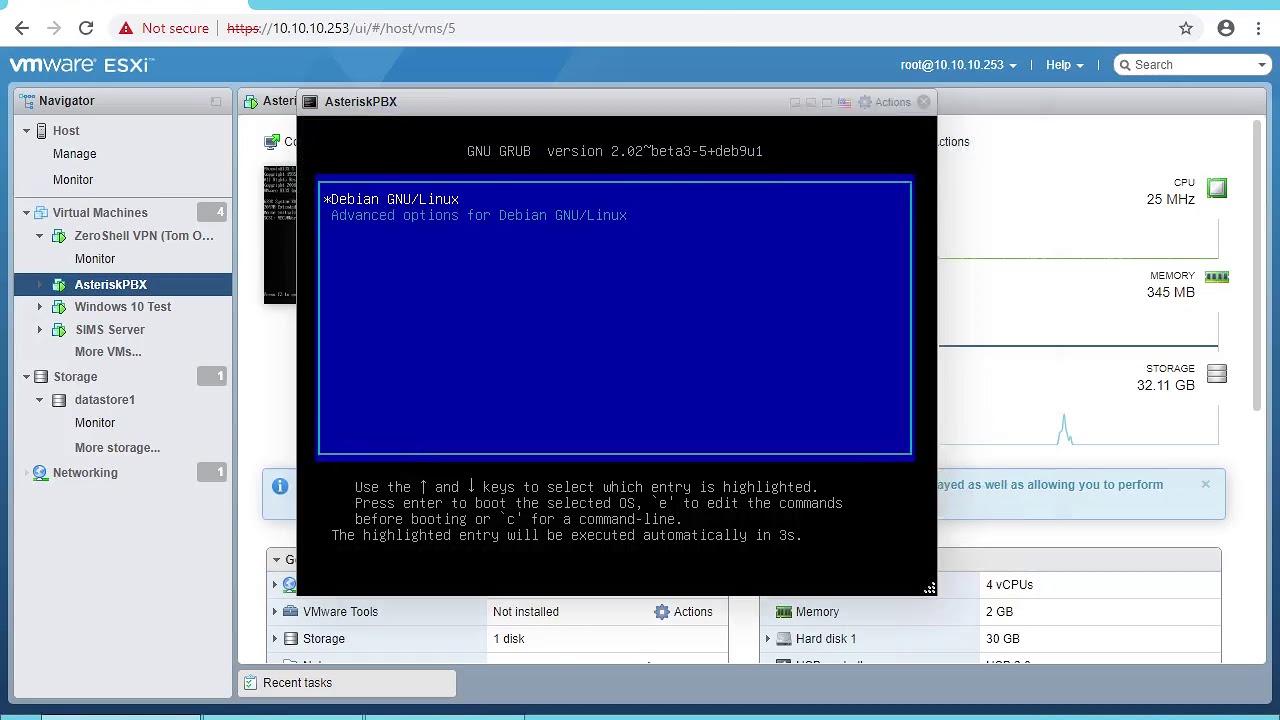
Task: Select Windows 10 Test in Navigator
Action: (123, 307)
